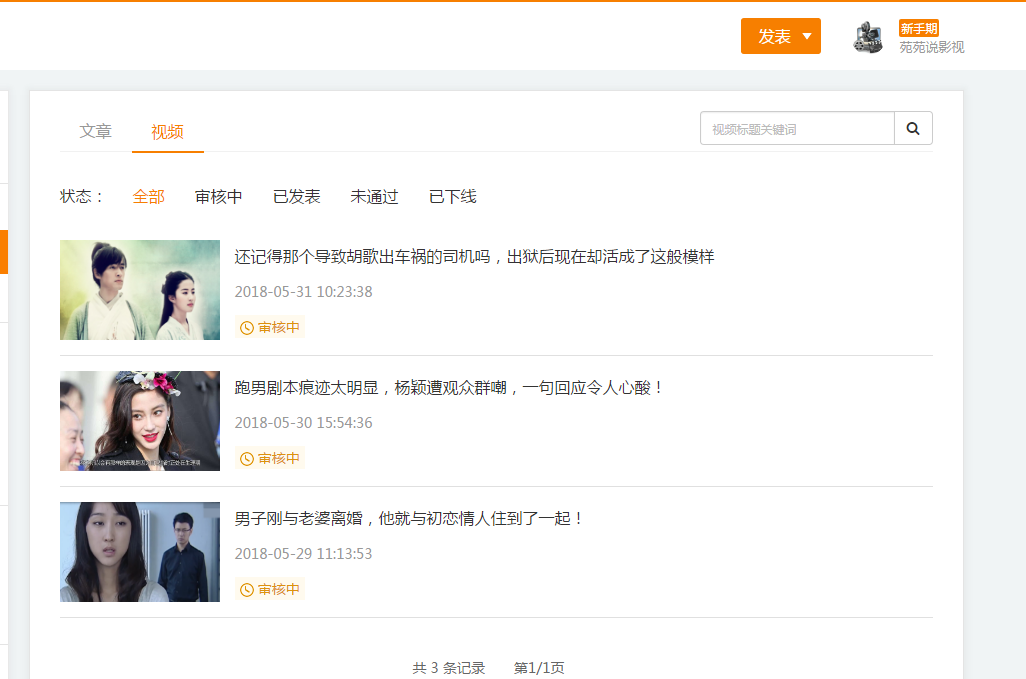Click thumbnail of the 男子离婚 video
Viewport: 1026px width, 679px height.
click(x=139, y=551)
